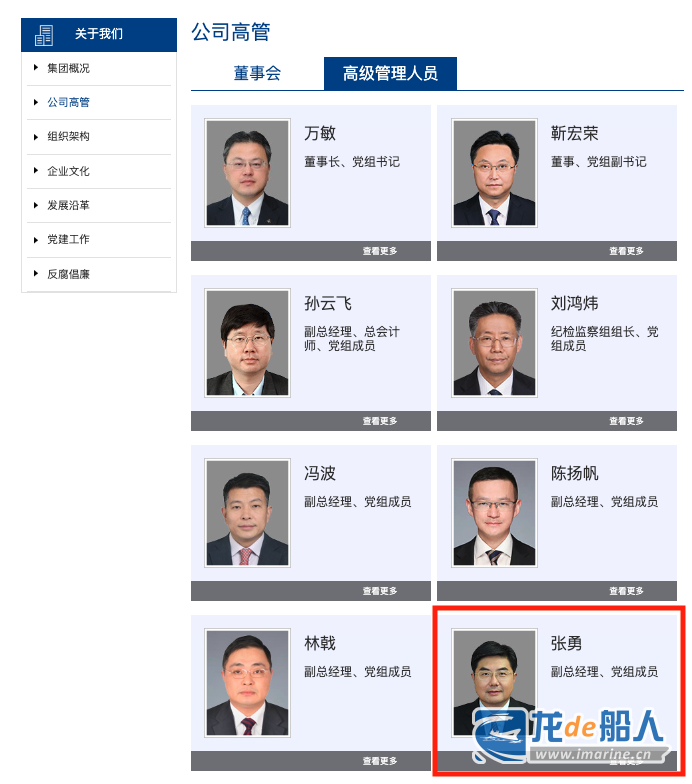Image resolution: width=692 pixels, height=784 pixels.
Task: Click the portrait photo of 陈扬帆
Action: (x=494, y=513)
